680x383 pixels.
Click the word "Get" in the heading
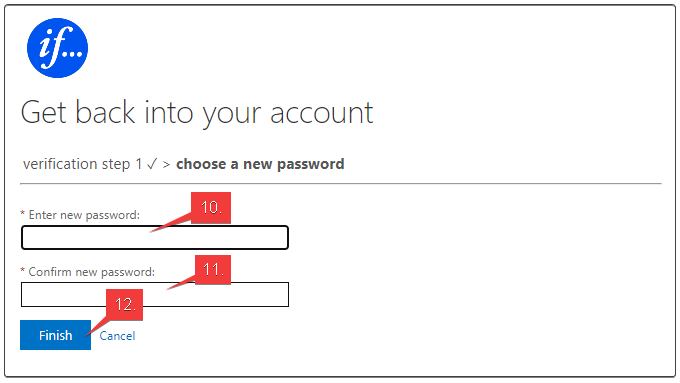coord(43,112)
